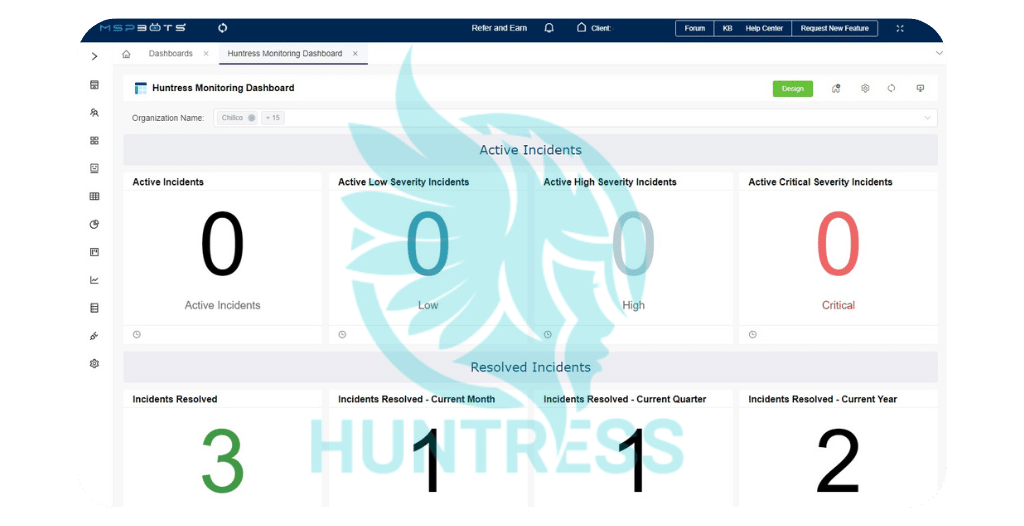Viewport: 1024px width, 526px height.
Task: Click the Active Incidents section header
Action: coord(530,150)
